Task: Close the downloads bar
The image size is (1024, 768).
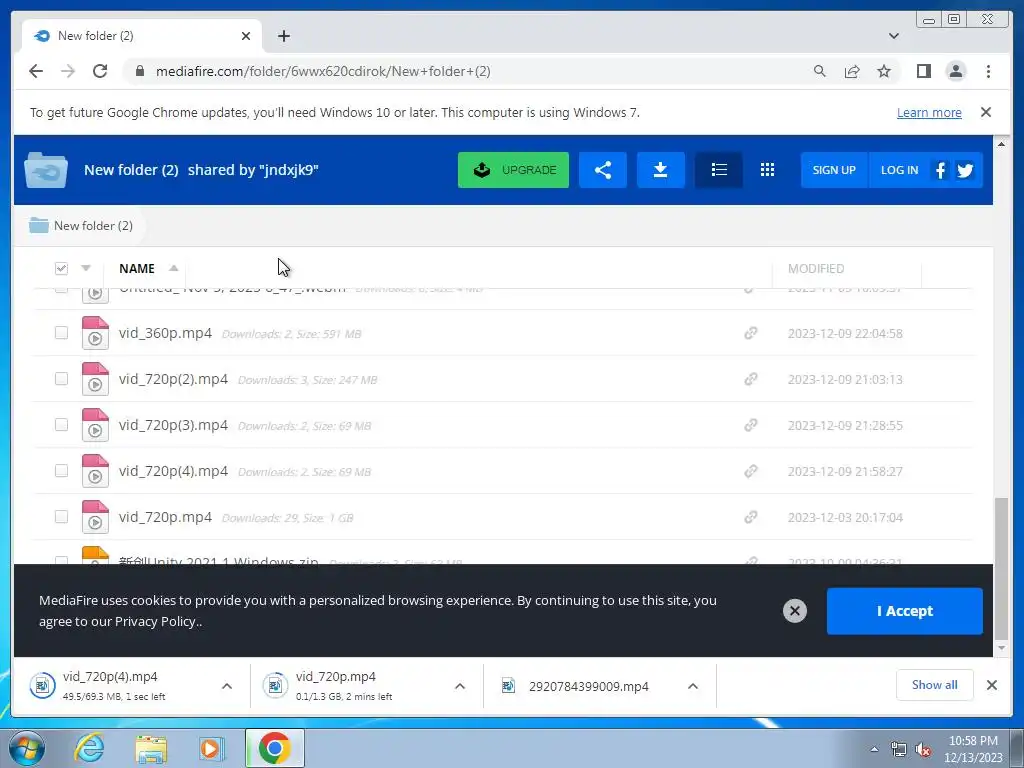Action: point(991,684)
